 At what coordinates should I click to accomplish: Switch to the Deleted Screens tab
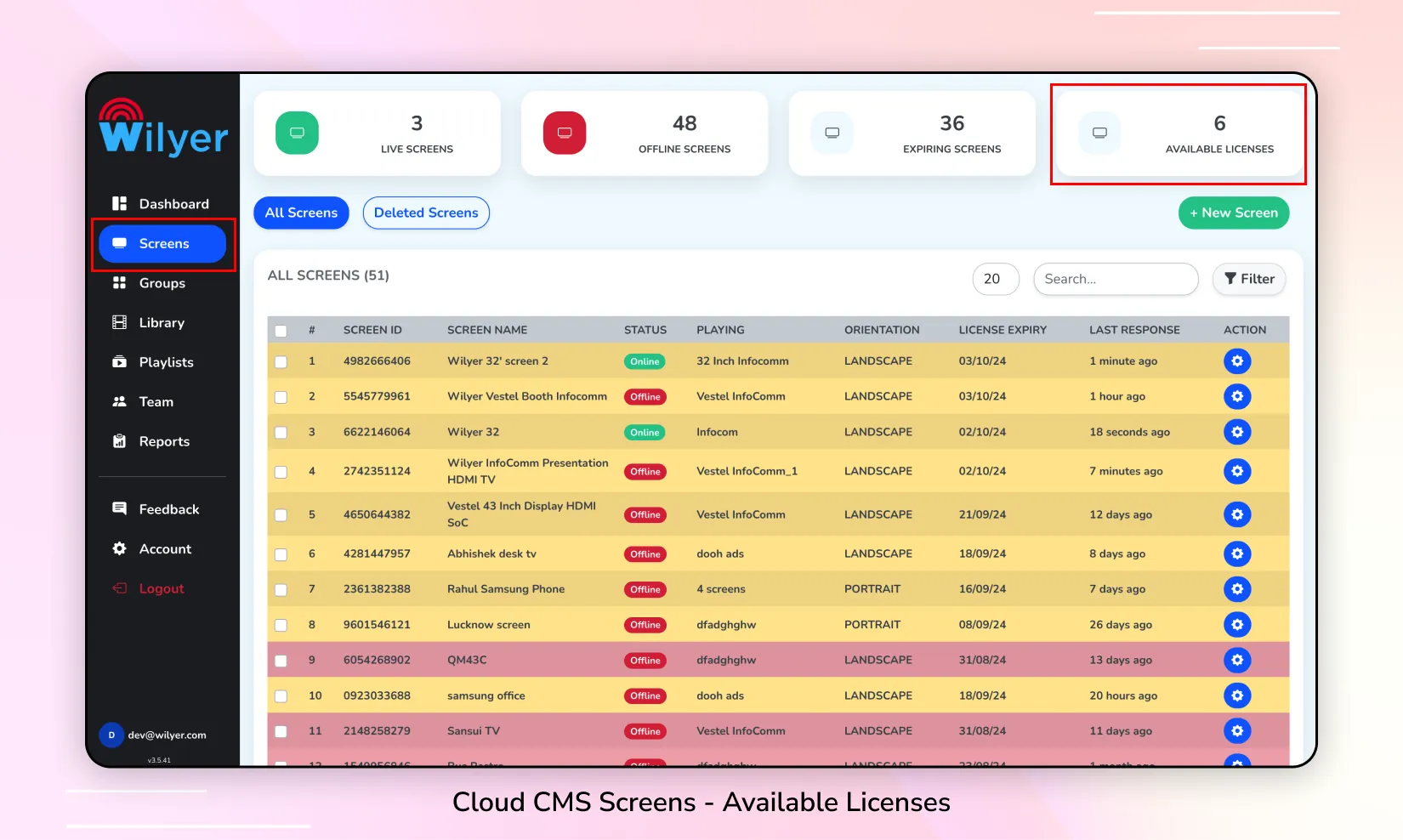pos(426,213)
